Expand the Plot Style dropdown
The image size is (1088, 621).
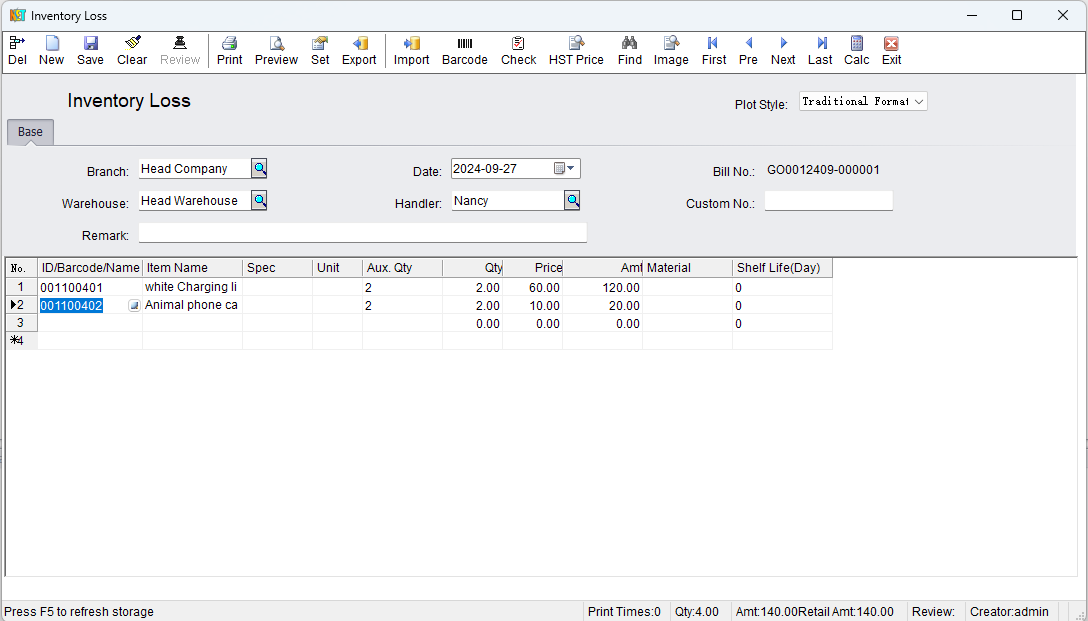tap(919, 101)
